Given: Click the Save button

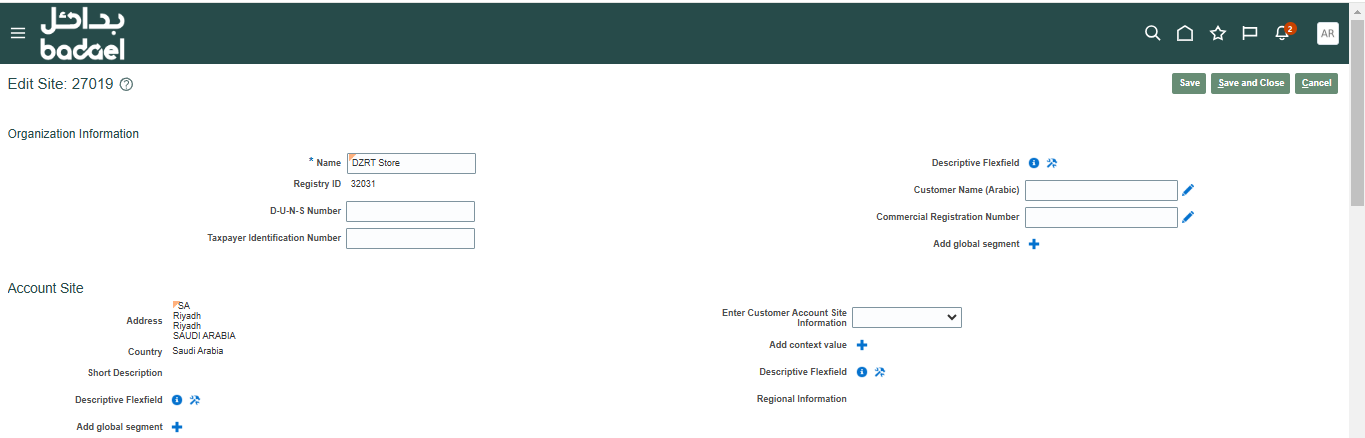Looking at the screenshot, I should 1189,83.
